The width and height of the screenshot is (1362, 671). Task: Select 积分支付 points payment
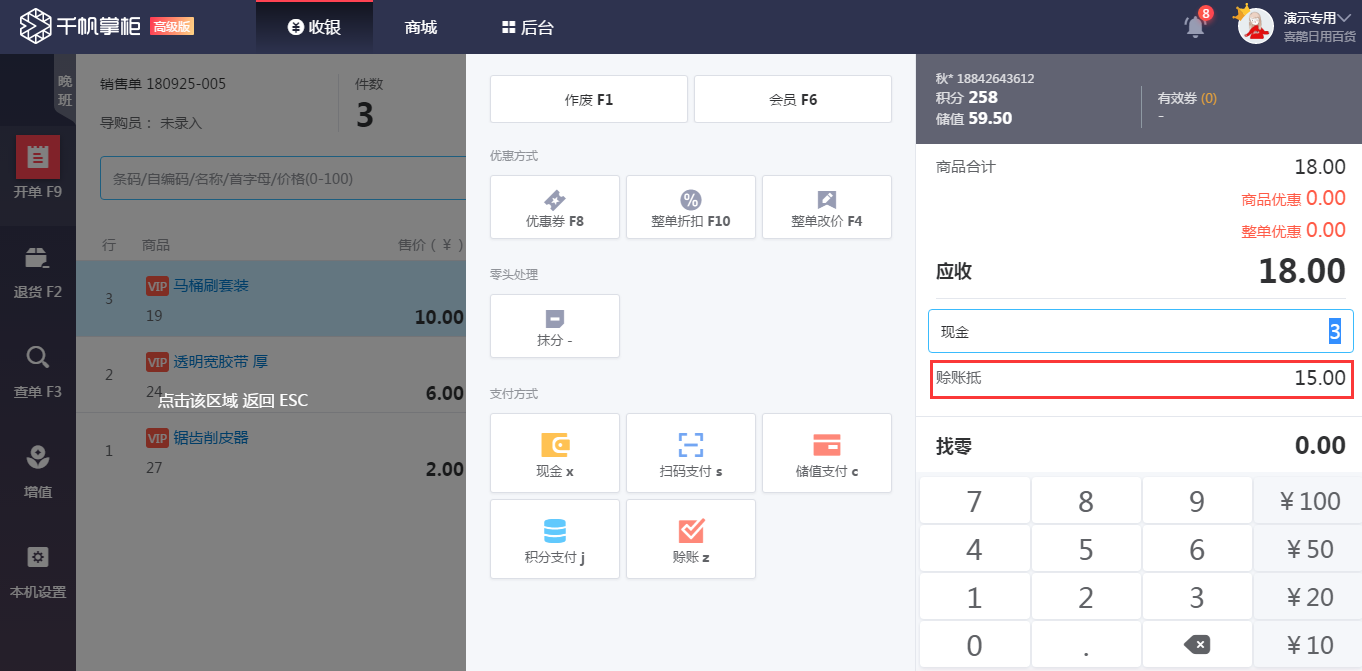point(554,539)
